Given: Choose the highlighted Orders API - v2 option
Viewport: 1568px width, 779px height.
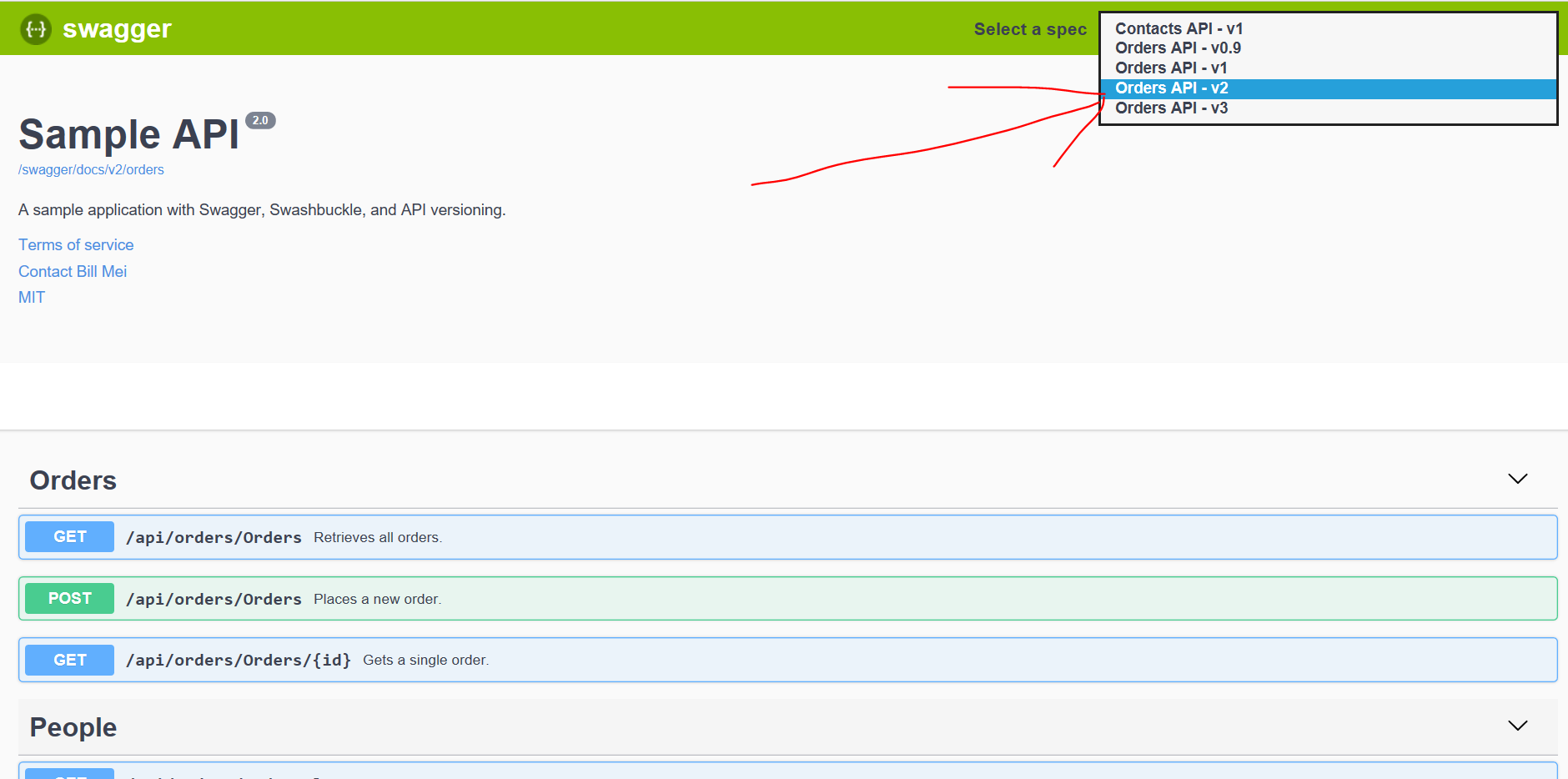Looking at the screenshot, I should point(1329,88).
